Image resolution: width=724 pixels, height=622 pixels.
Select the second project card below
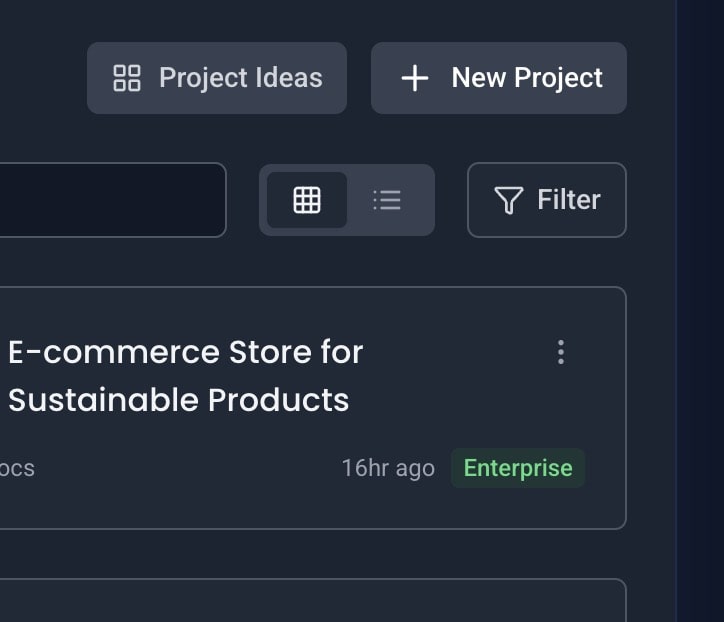tap(300, 602)
